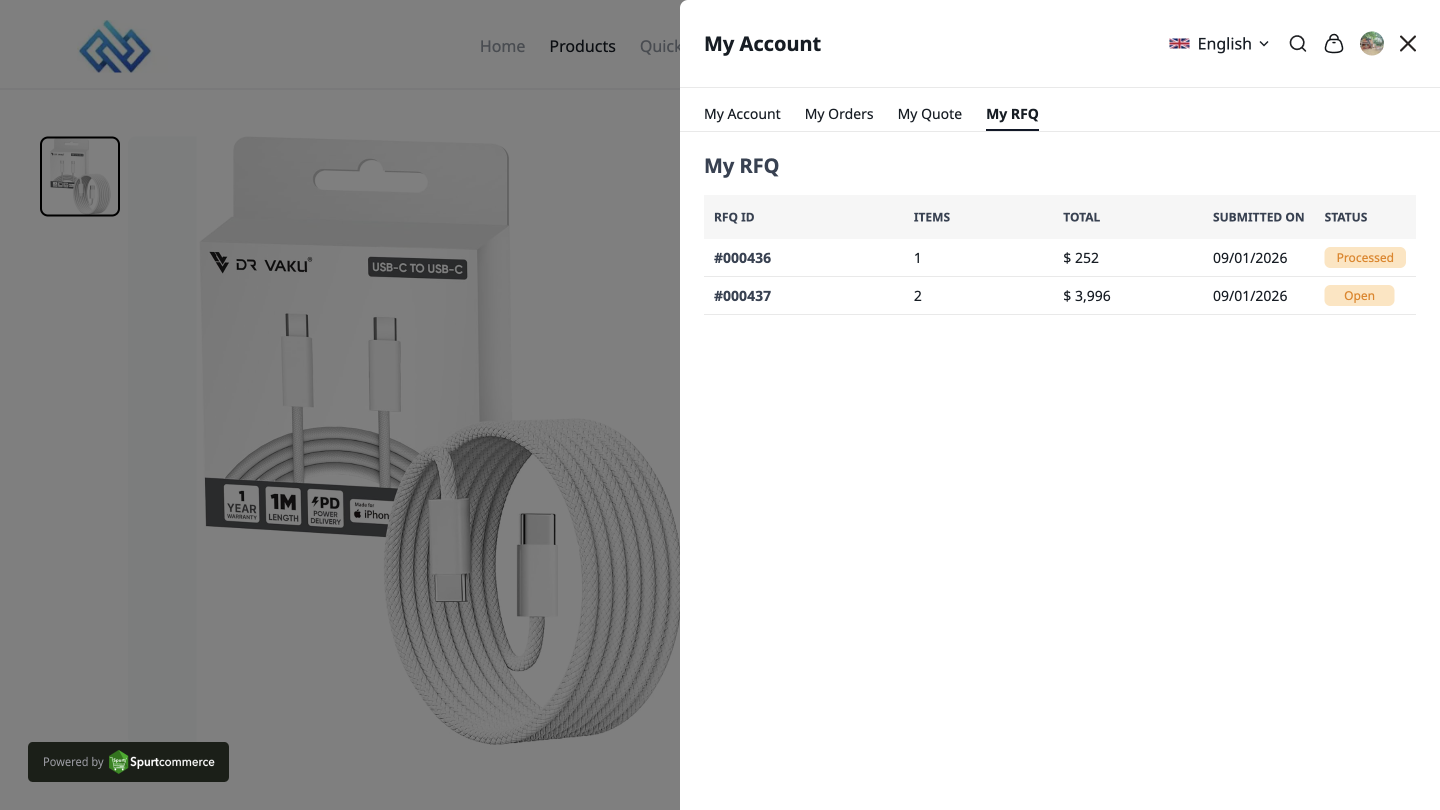1440x810 pixels.
Task: Click the Powered by Spurtcommerce badge
Action: tap(128, 762)
